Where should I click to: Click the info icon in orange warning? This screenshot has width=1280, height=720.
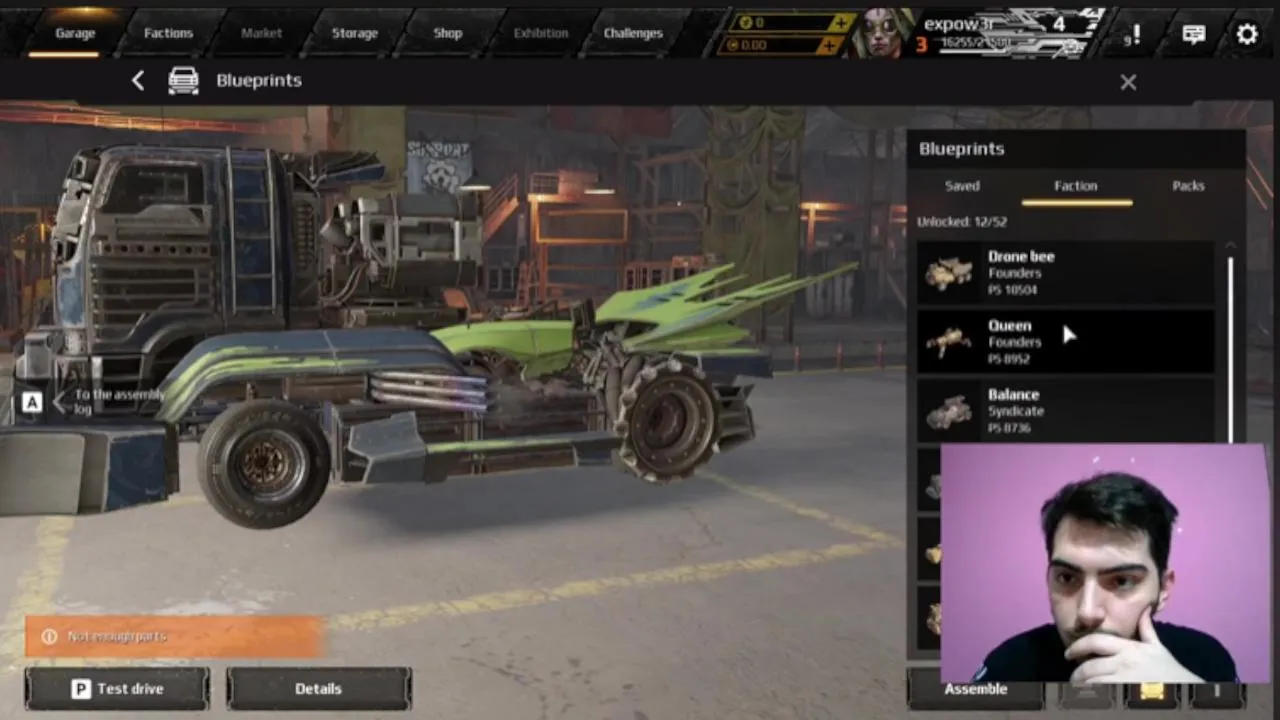click(48, 636)
